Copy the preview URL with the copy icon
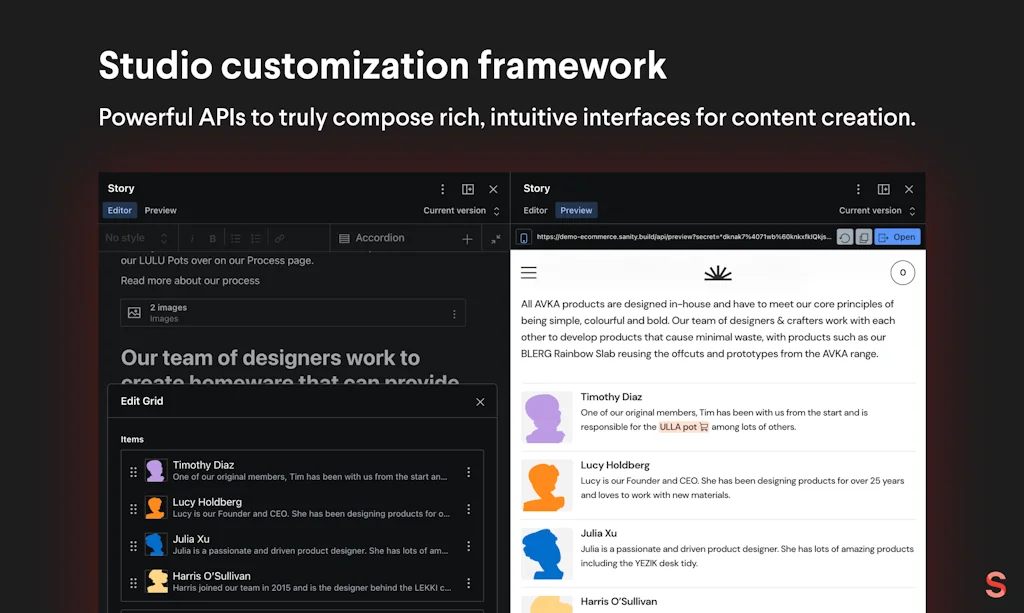The image size is (1024, 613). pos(864,237)
